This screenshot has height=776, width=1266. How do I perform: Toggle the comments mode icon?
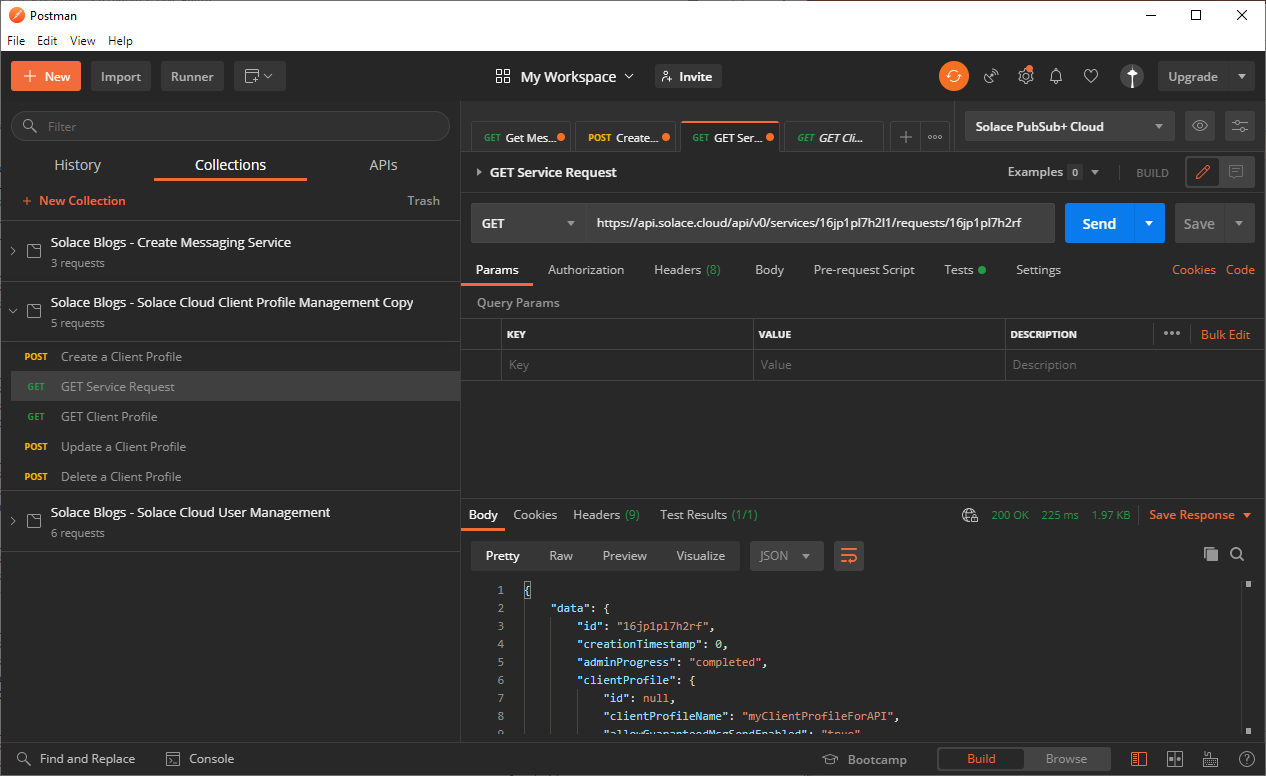point(1236,172)
